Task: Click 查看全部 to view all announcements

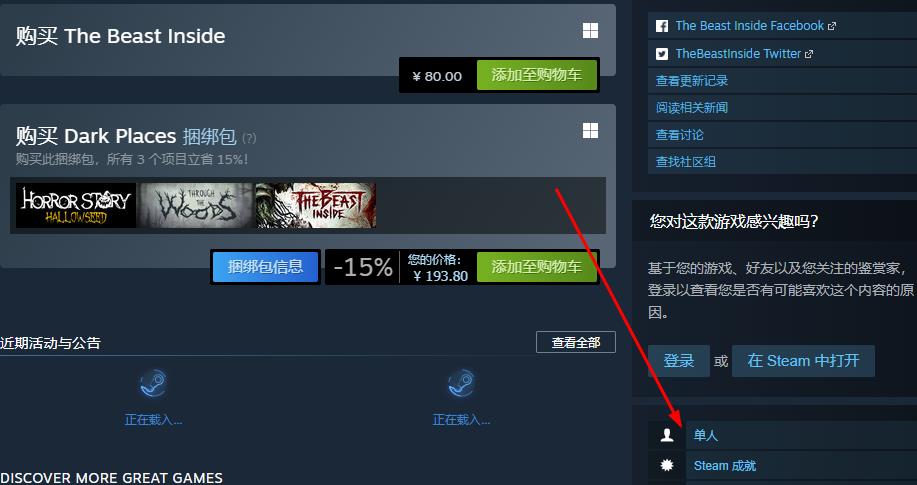Action: pyautogui.click(x=576, y=342)
